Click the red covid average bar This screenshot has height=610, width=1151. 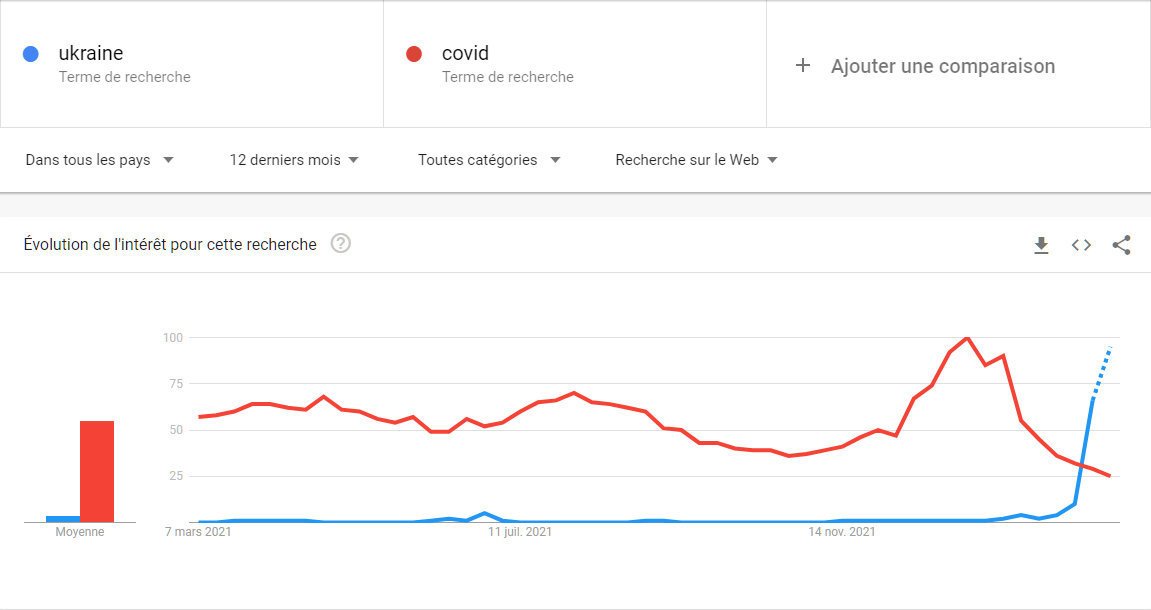coord(97,471)
